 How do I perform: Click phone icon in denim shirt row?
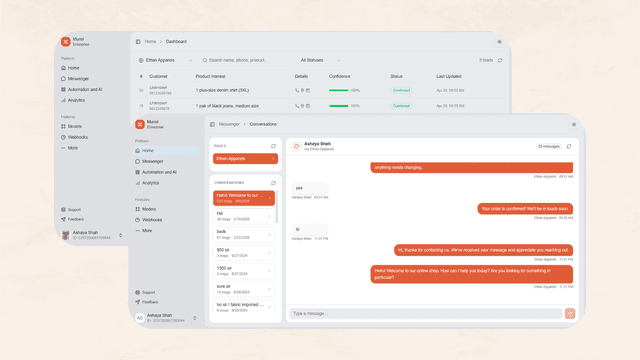(297, 90)
